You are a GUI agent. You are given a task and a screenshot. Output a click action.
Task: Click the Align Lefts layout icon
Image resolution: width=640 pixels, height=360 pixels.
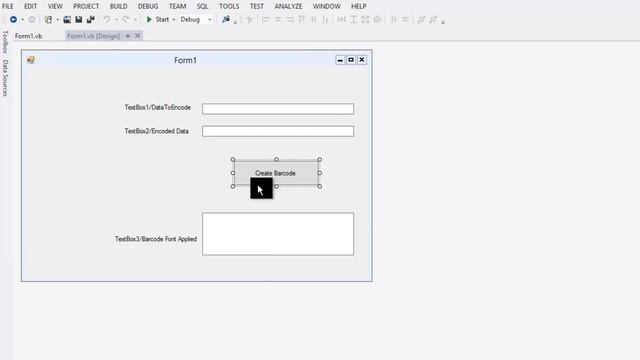[x=266, y=19]
